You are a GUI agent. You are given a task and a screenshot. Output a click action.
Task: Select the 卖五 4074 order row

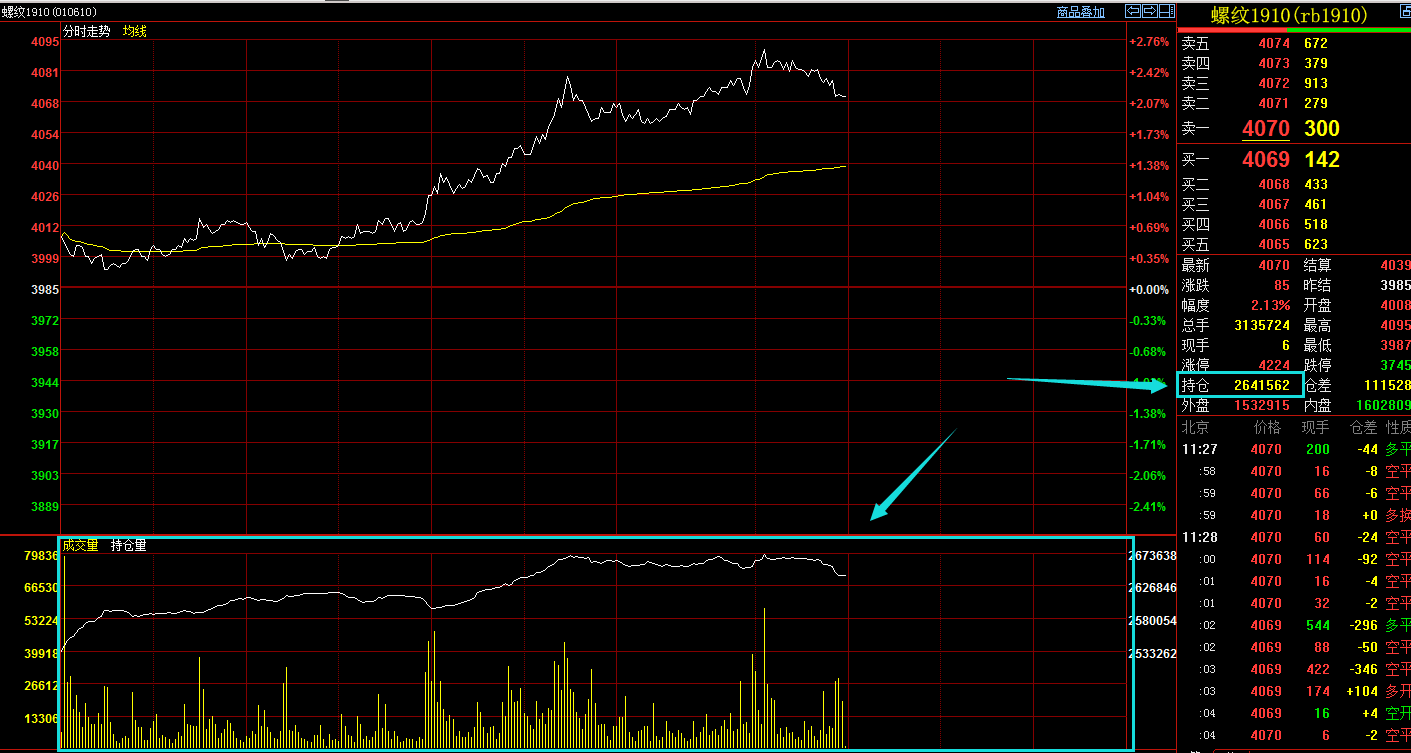pos(1294,43)
